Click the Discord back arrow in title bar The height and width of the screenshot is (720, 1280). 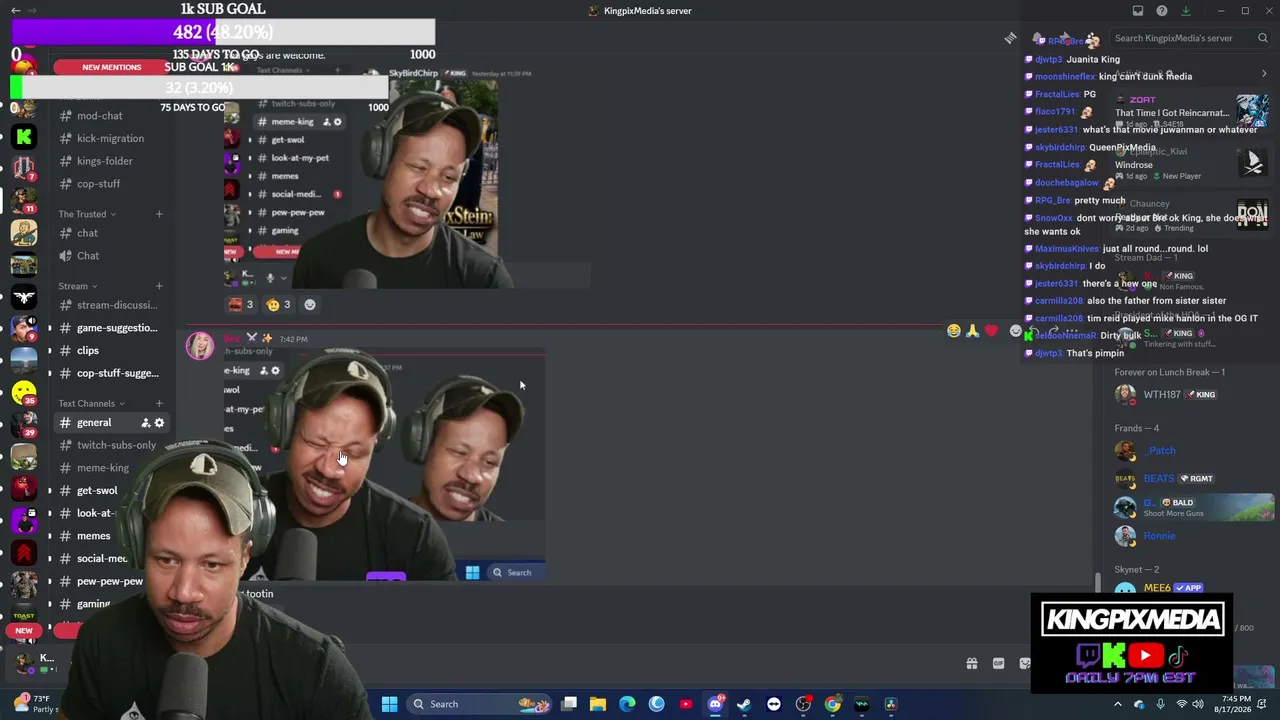click(x=15, y=11)
